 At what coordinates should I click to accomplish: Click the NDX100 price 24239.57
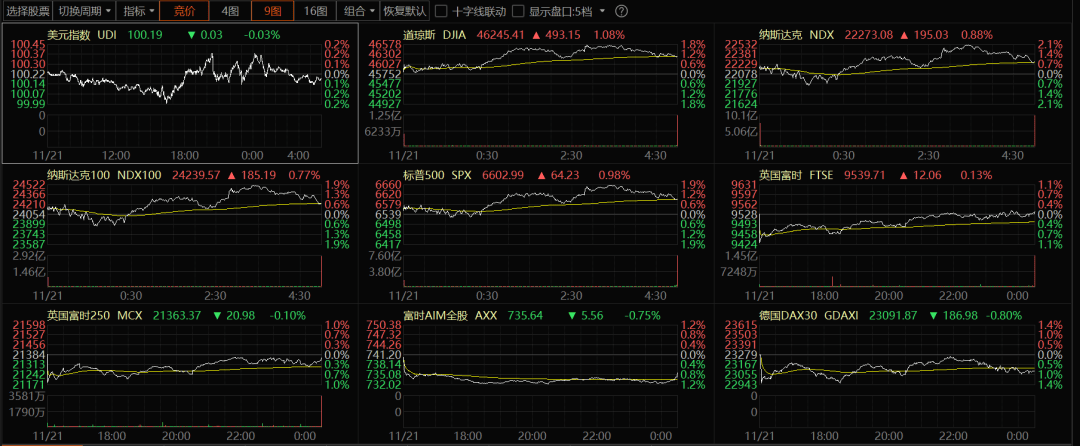coord(198,175)
